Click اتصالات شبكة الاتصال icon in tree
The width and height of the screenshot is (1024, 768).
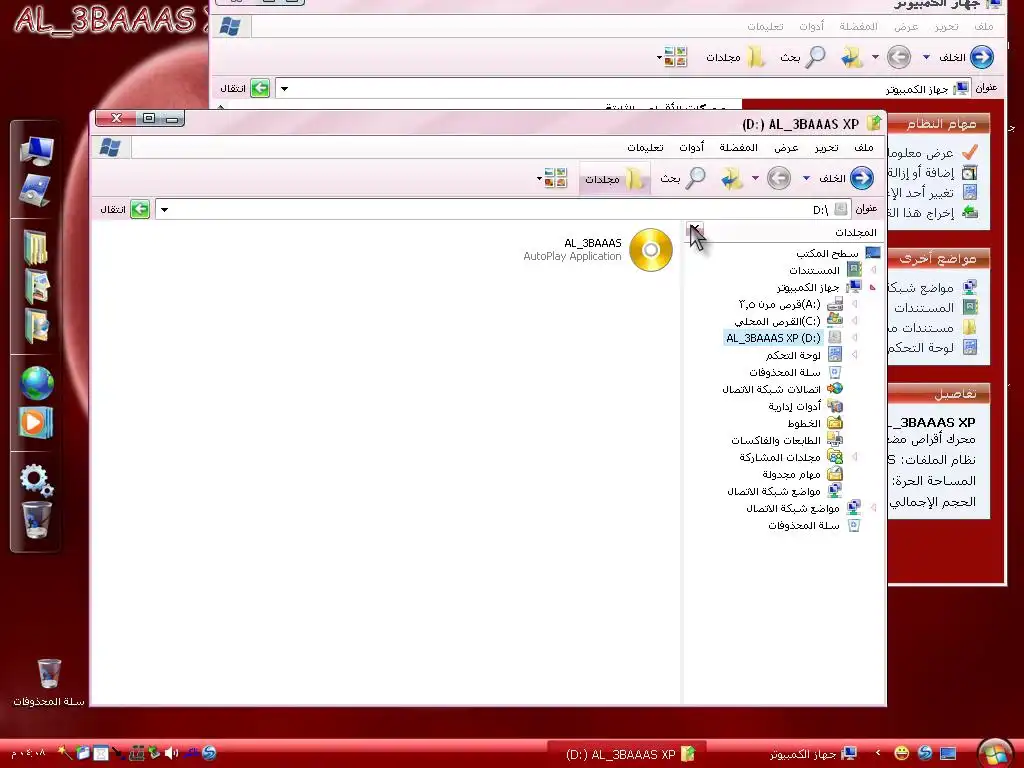(835, 389)
